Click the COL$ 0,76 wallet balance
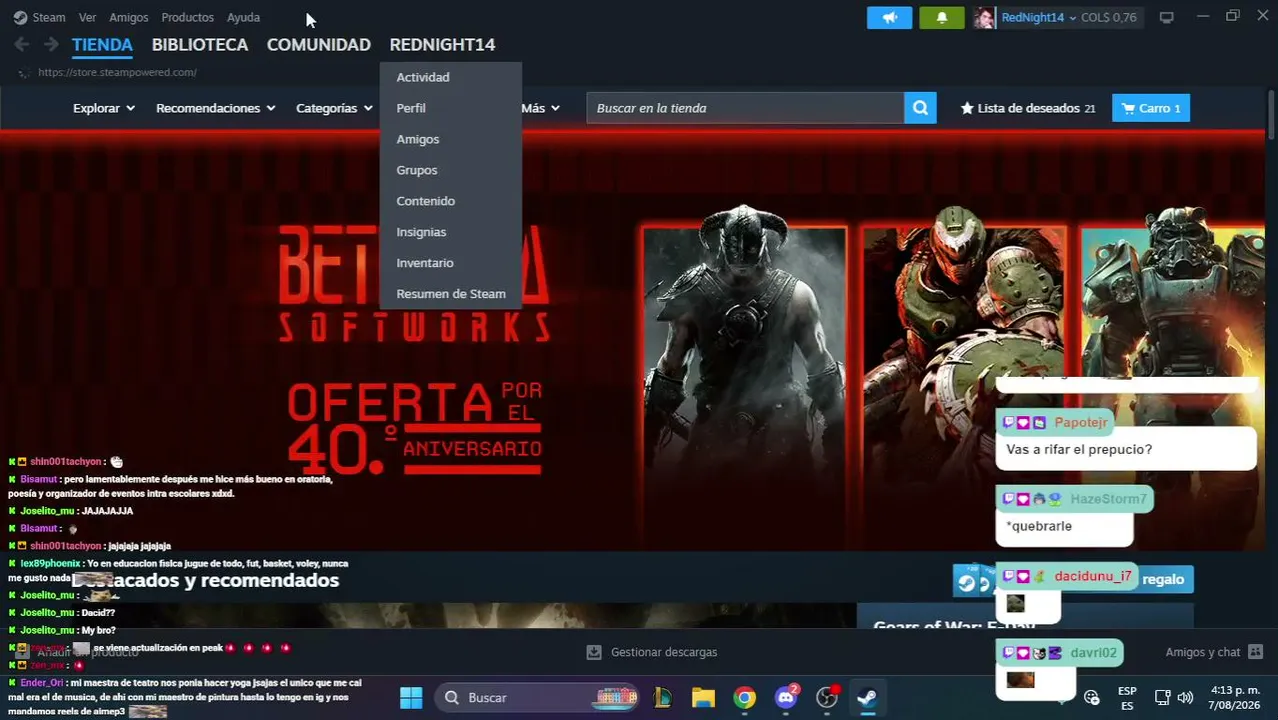 [x=1108, y=17]
